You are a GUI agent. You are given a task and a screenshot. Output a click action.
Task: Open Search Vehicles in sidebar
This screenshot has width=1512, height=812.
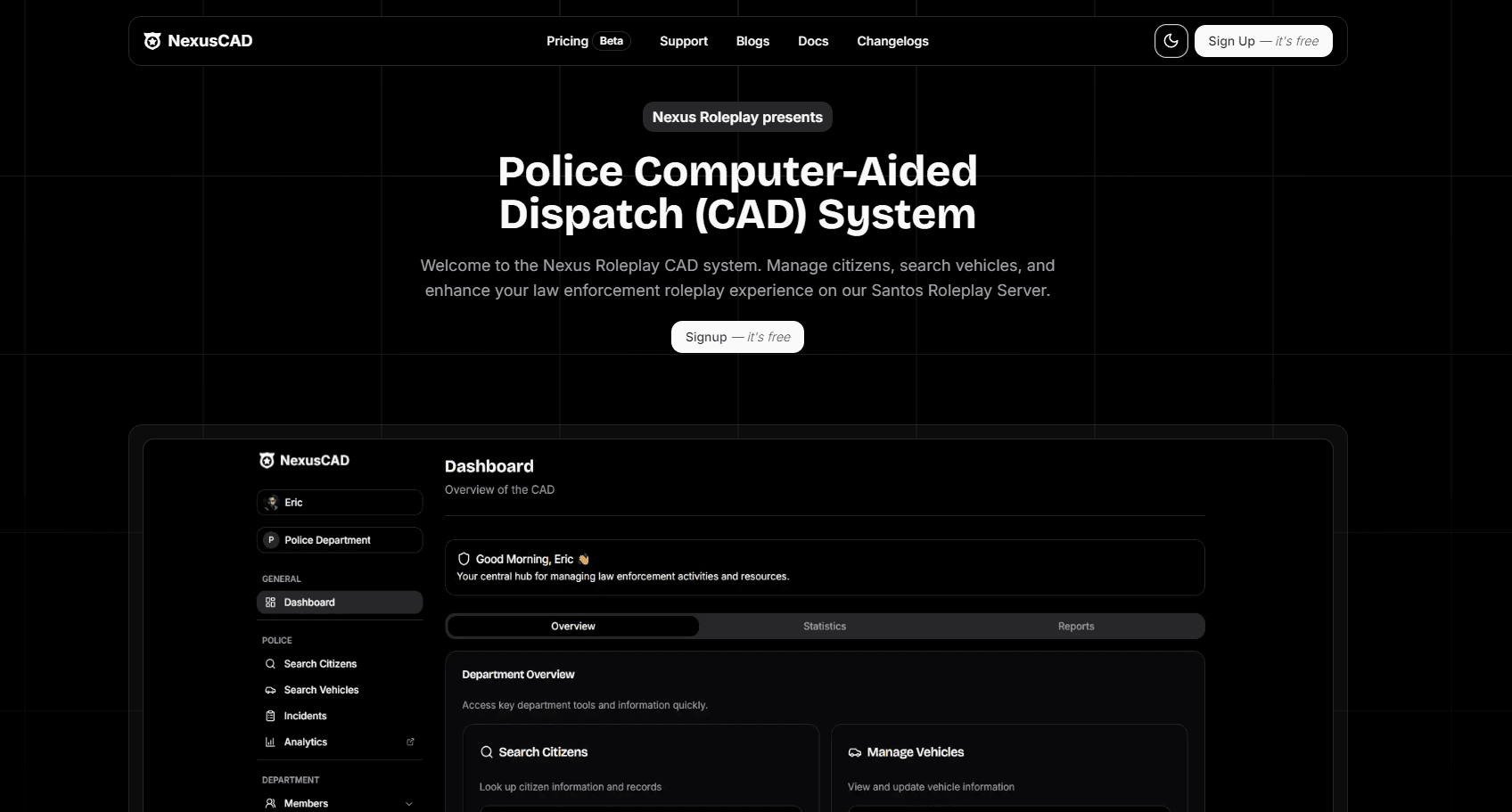pyautogui.click(x=340, y=690)
